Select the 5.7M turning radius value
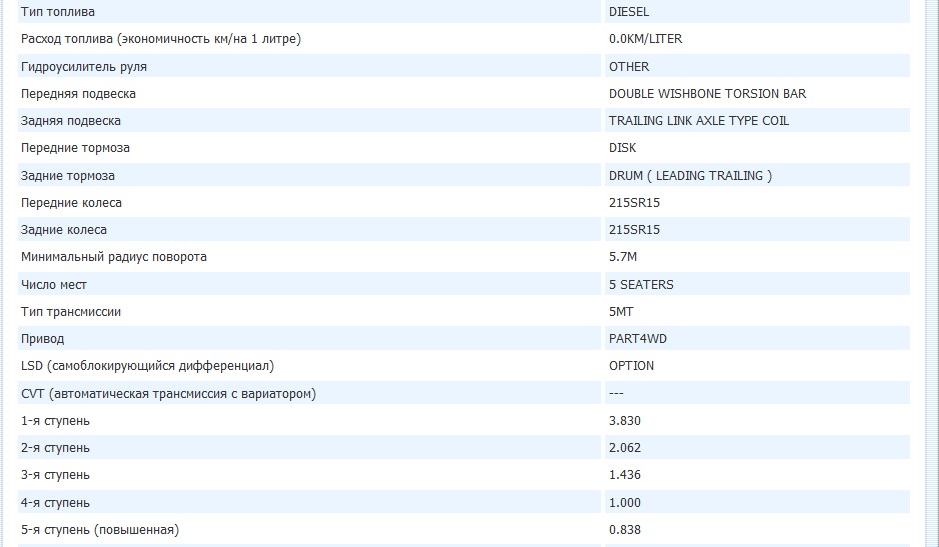Screen dimensions: 939x547 [x=622, y=257]
